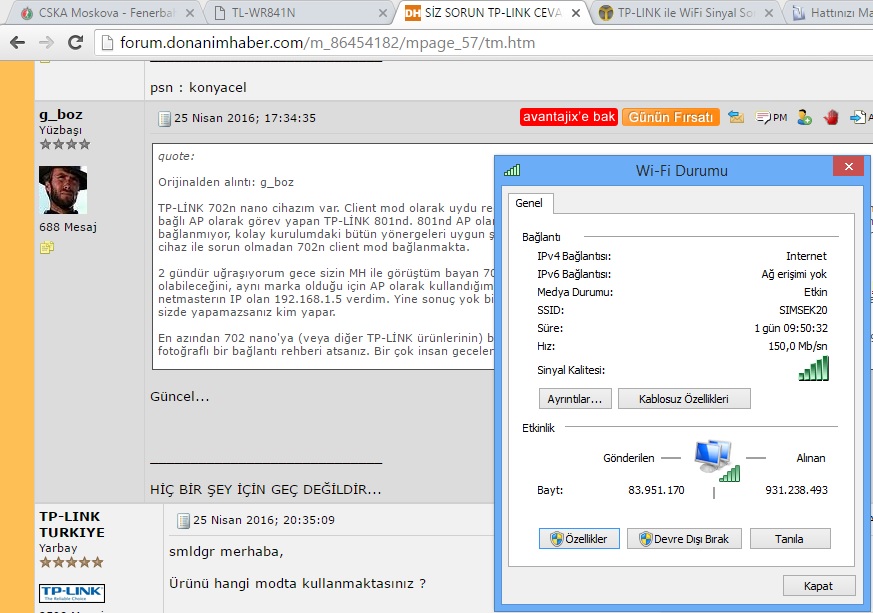Click the network computers activity icon

(x=717, y=460)
